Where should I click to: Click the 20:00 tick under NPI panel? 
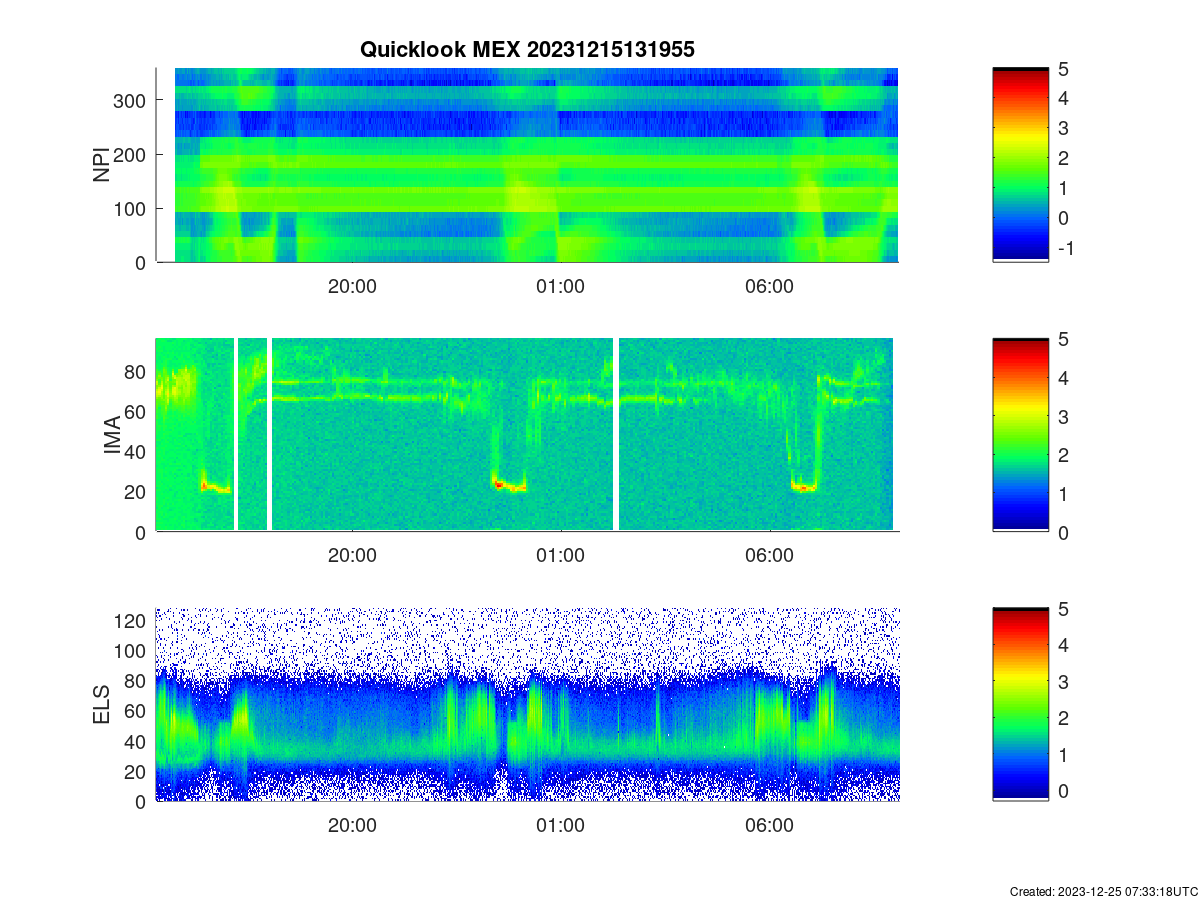click(x=352, y=287)
